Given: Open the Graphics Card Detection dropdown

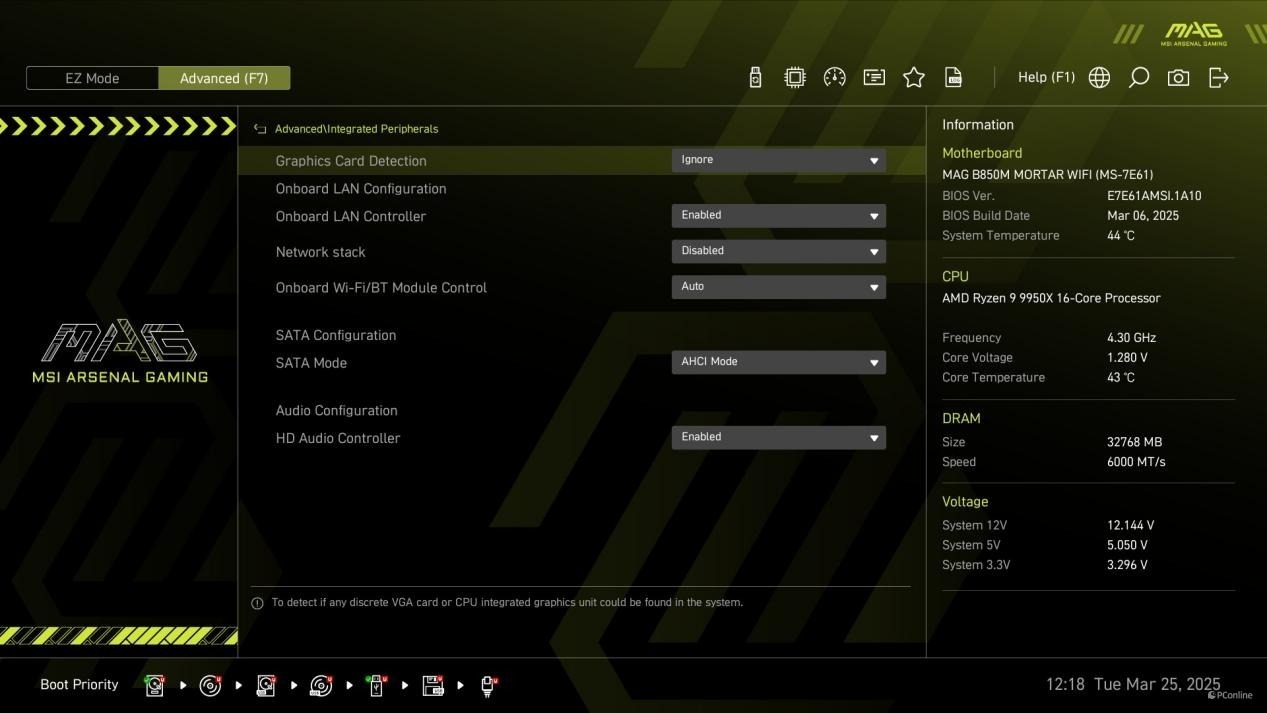Looking at the screenshot, I should click(x=778, y=160).
